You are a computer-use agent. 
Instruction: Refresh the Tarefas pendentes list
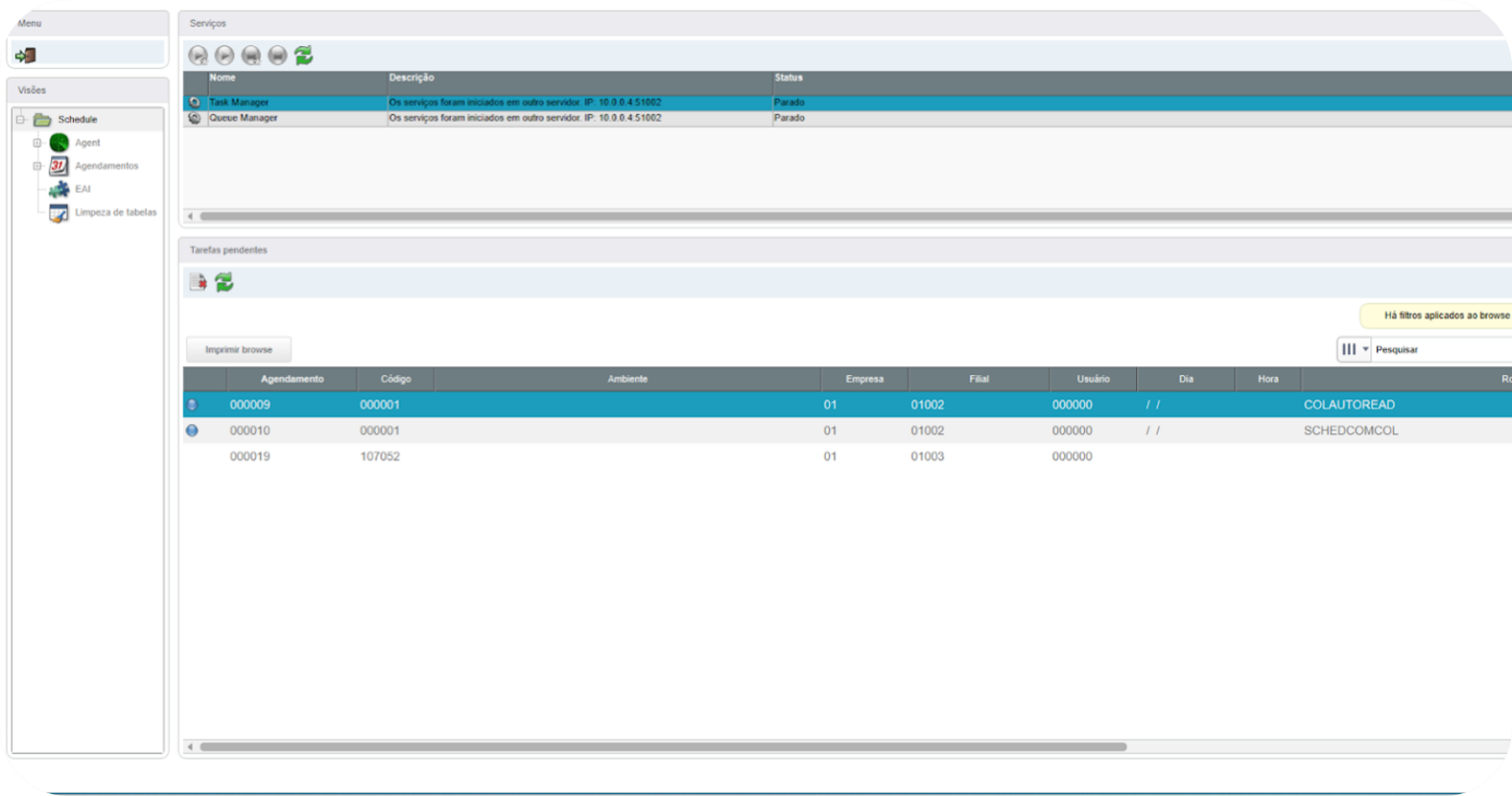[222, 281]
